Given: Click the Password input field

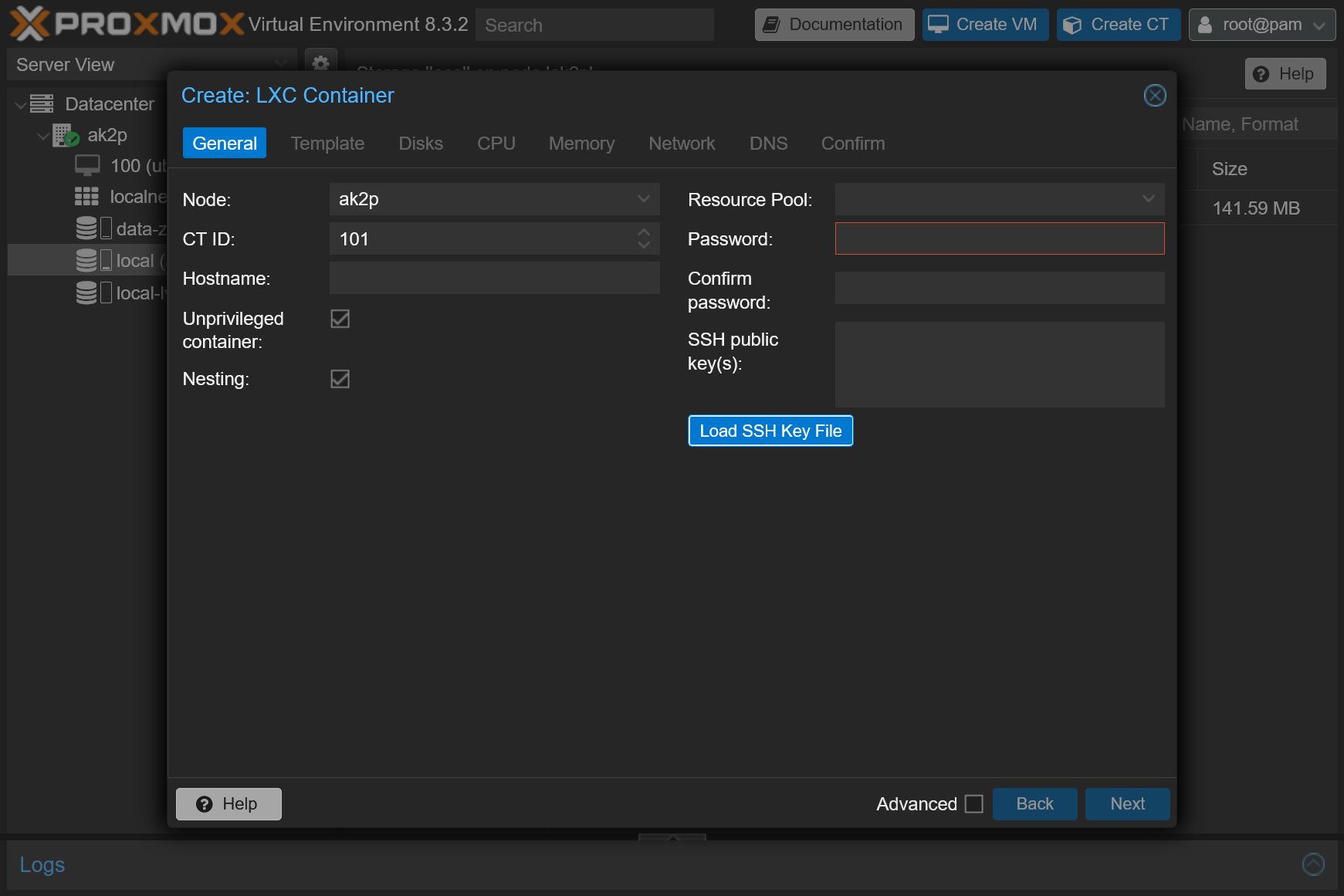Looking at the screenshot, I should click(1000, 238).
